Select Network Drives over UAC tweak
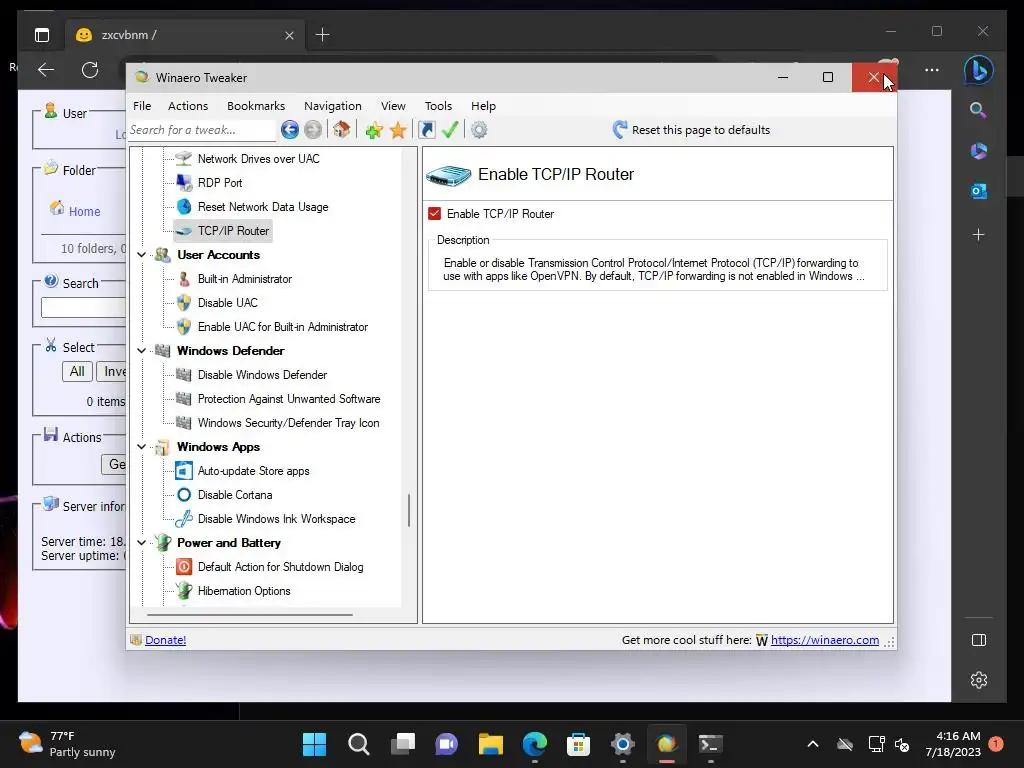 click(259, 159)
